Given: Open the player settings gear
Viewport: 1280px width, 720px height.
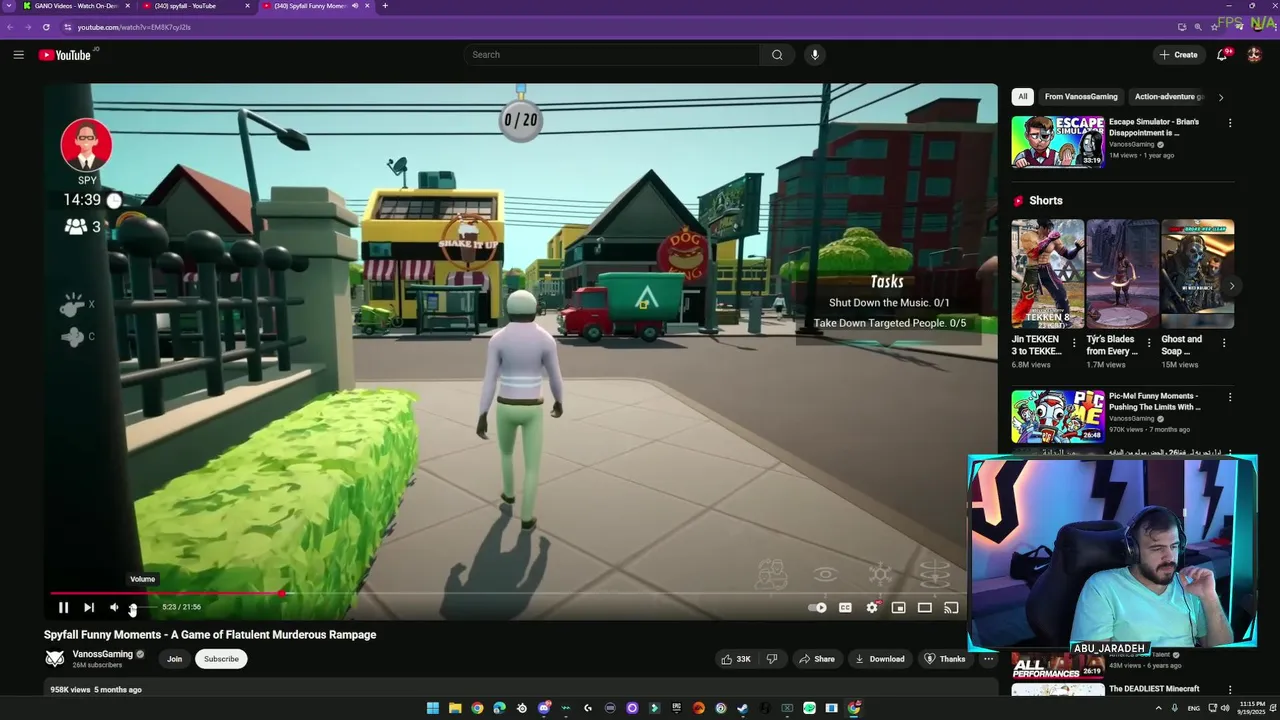Looking at the screenshot, I should [872, 607].
